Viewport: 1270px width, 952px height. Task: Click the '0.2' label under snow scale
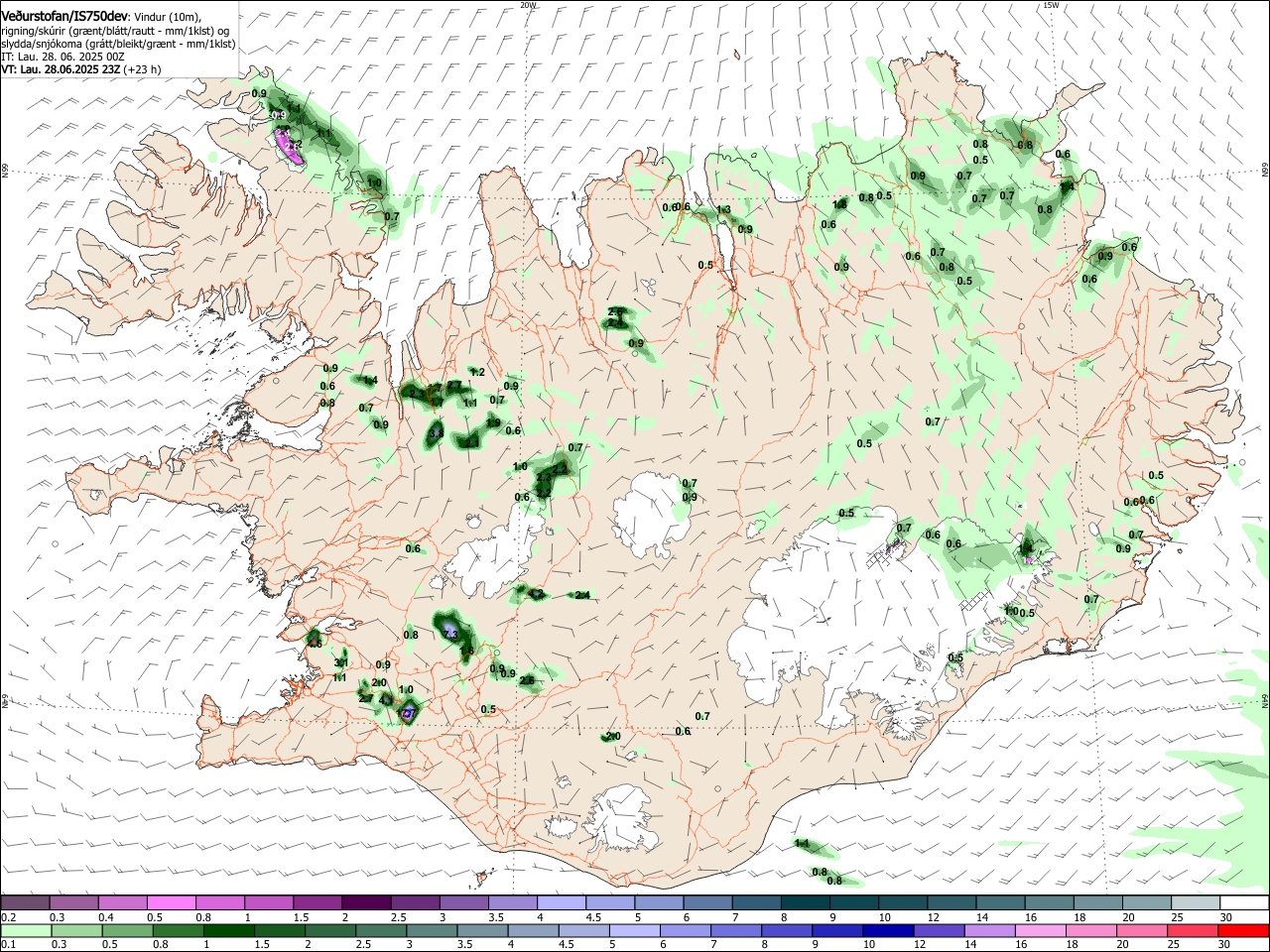pos(8,917)
